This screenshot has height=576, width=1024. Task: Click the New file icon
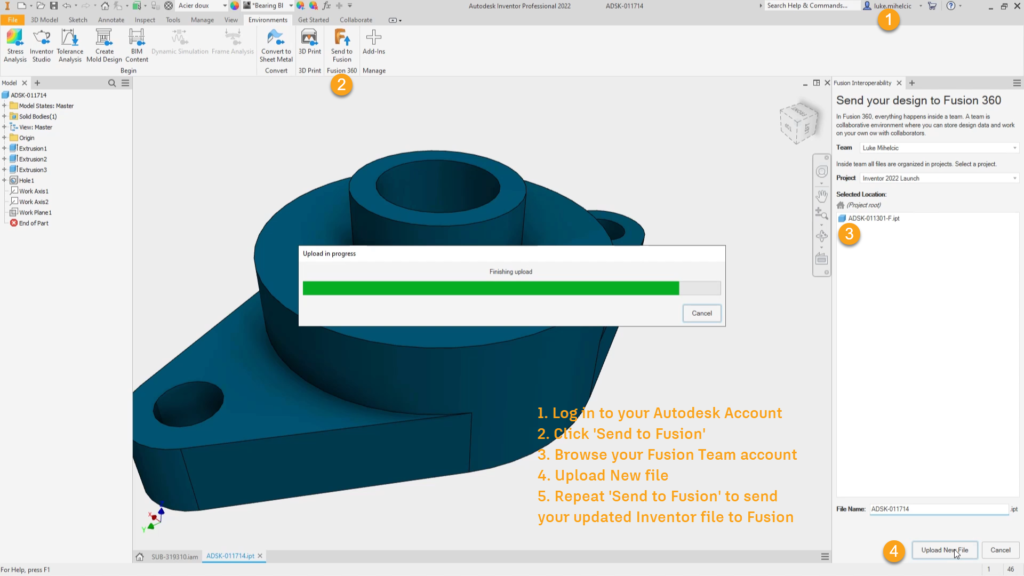pyautogui.click(x=22, y=6)
